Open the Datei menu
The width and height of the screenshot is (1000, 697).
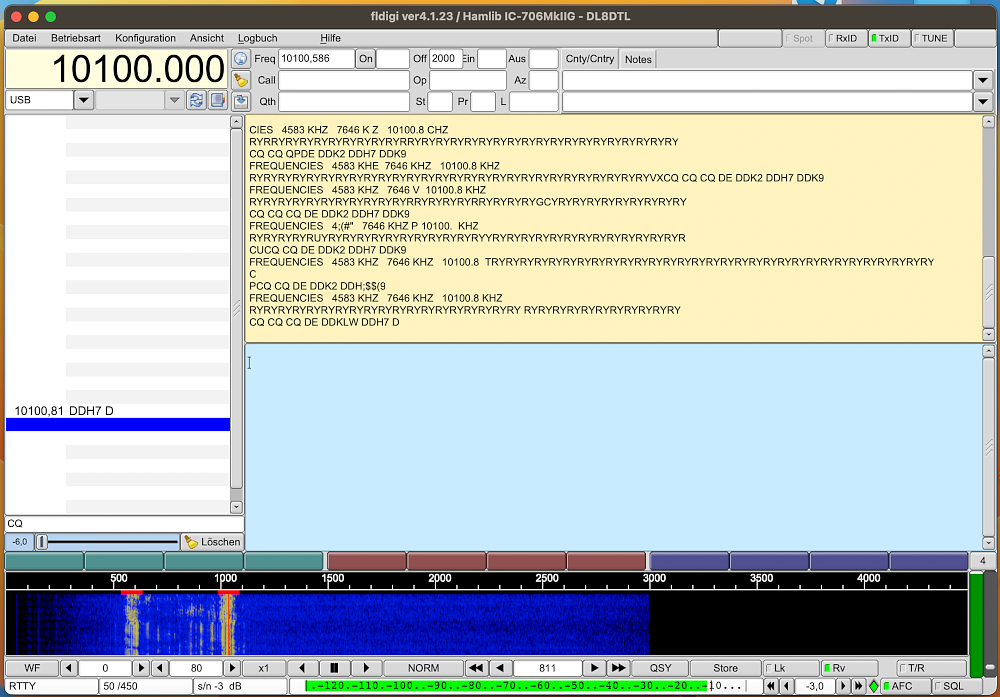pyautogui.click(x=24, y=38)
